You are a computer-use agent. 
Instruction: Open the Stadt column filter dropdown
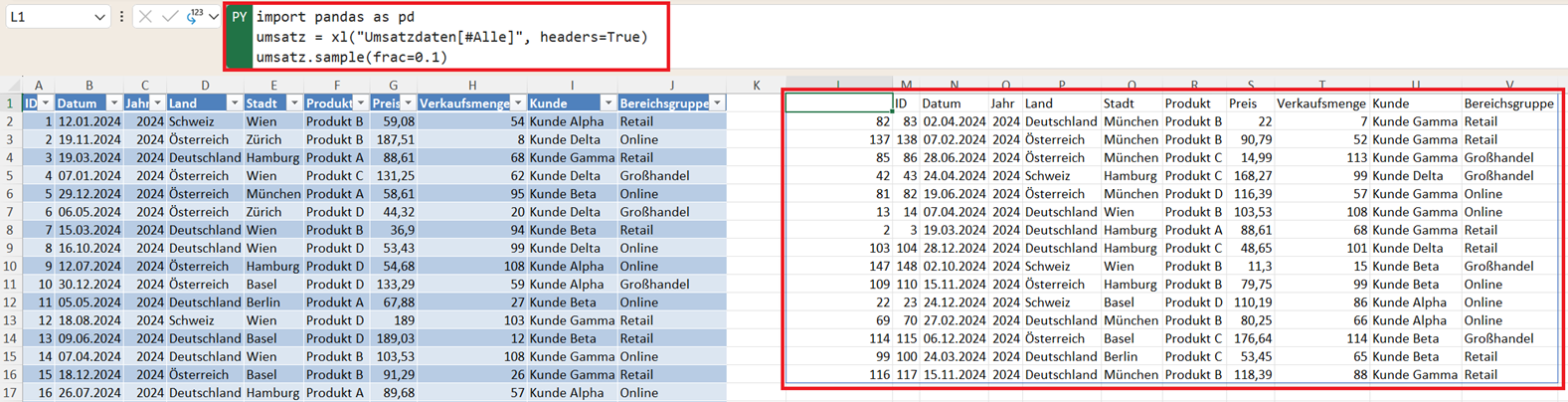[294, 103]
